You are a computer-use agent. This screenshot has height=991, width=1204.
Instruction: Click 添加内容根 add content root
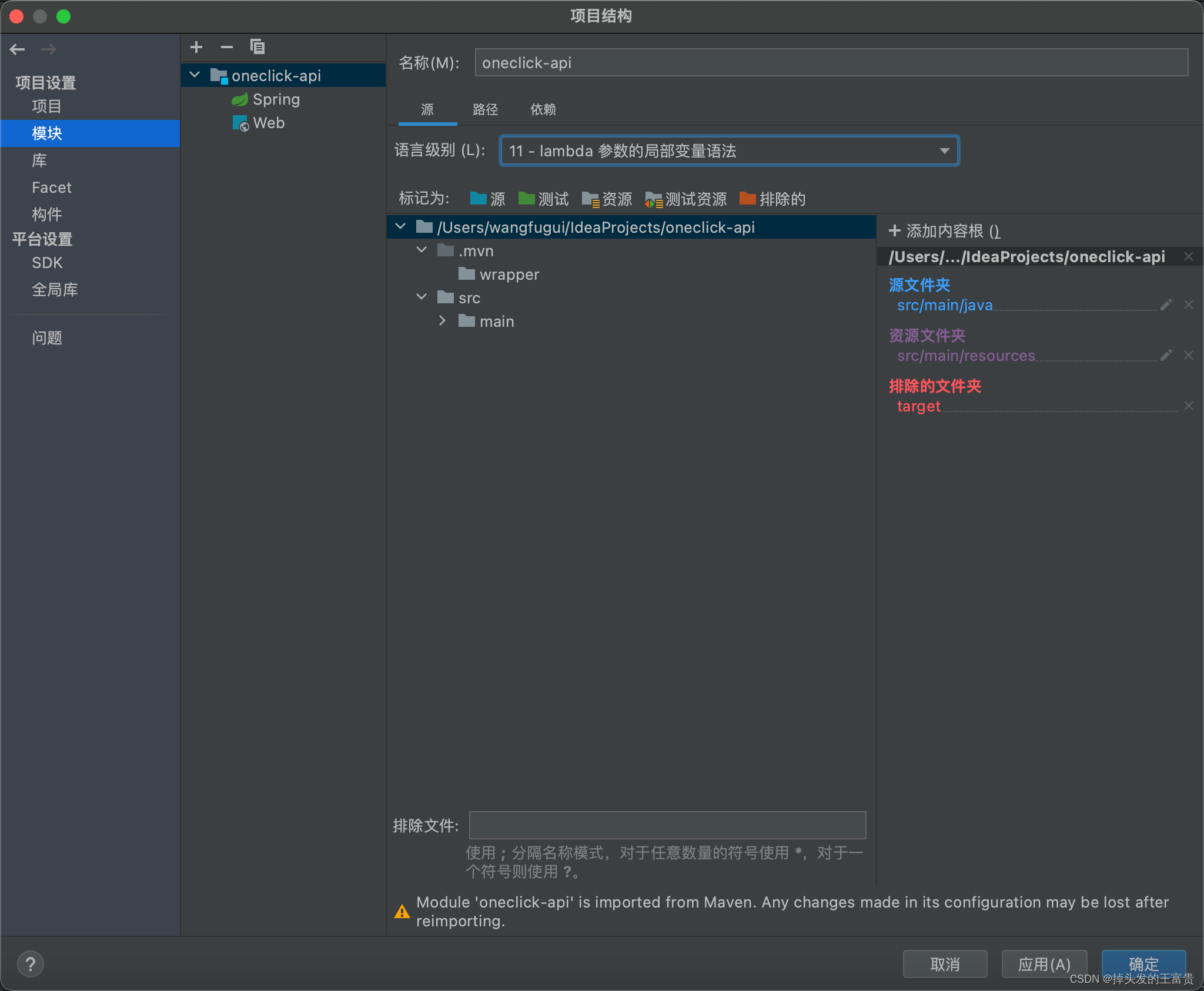pyautogui.click(x=944, y=231)
